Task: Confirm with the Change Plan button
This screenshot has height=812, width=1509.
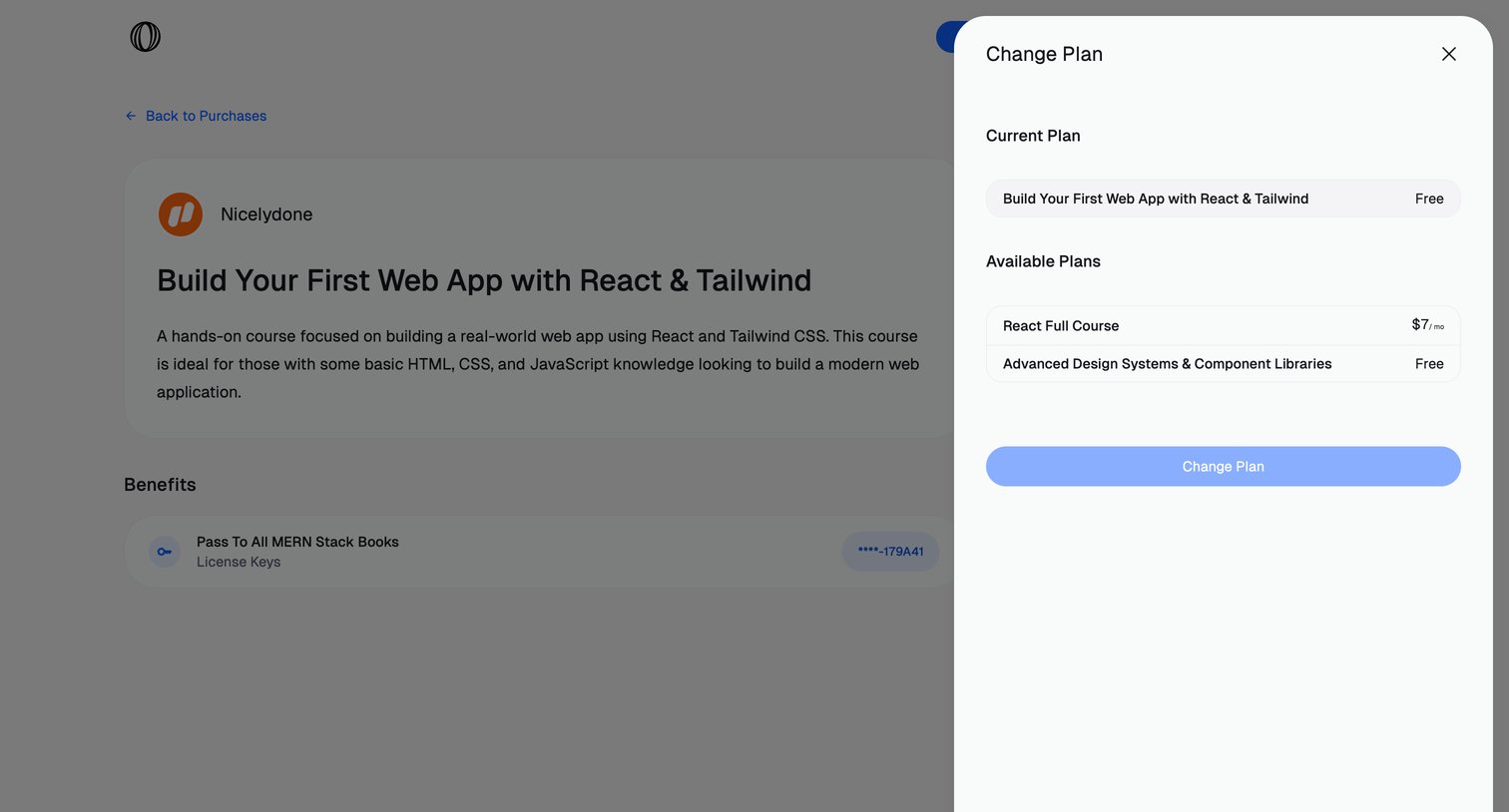Action: pos(1224,467)
